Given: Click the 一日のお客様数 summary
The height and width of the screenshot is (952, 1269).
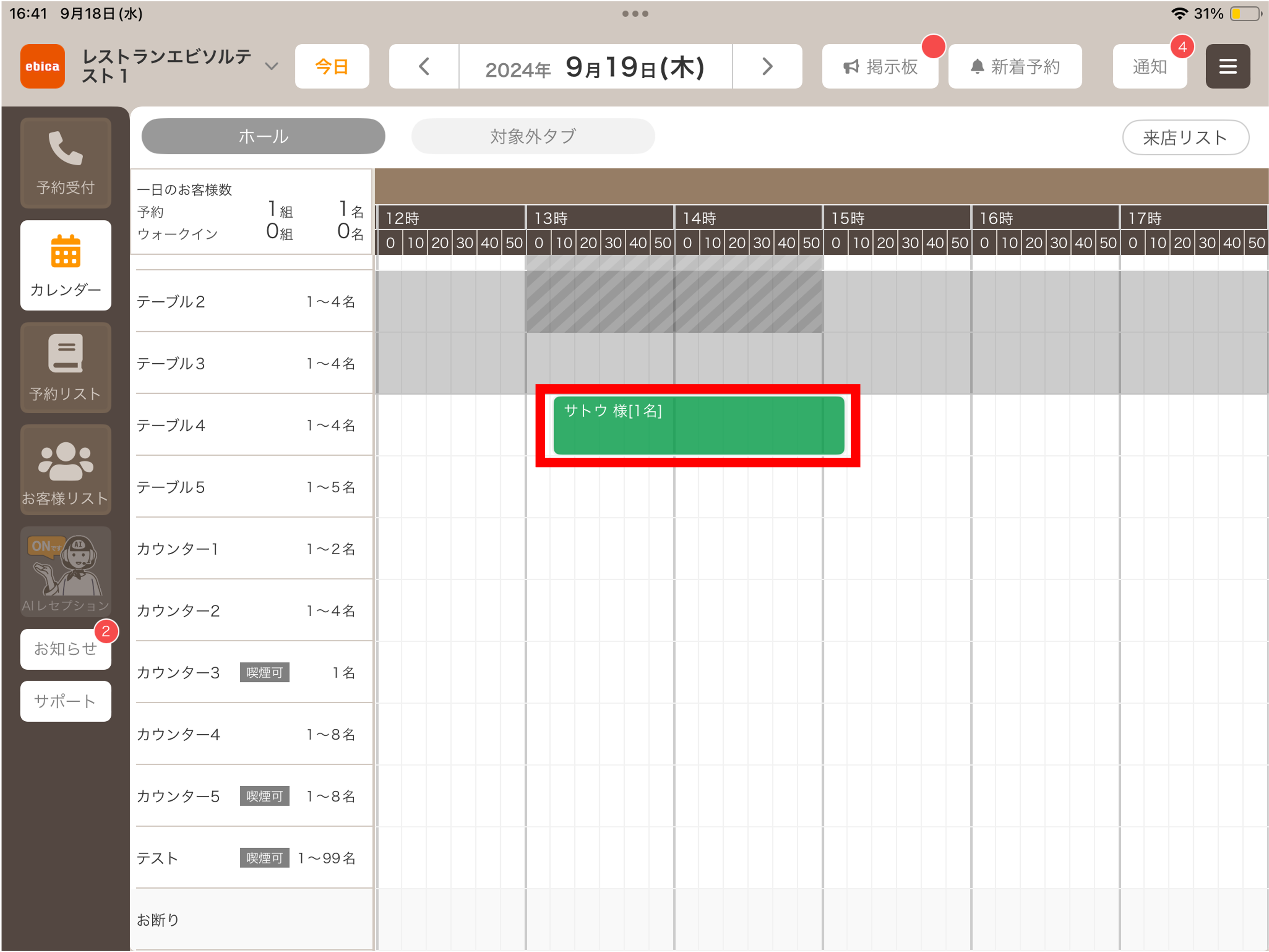Looking at the screenshot, I should click(x=251, y=211).
